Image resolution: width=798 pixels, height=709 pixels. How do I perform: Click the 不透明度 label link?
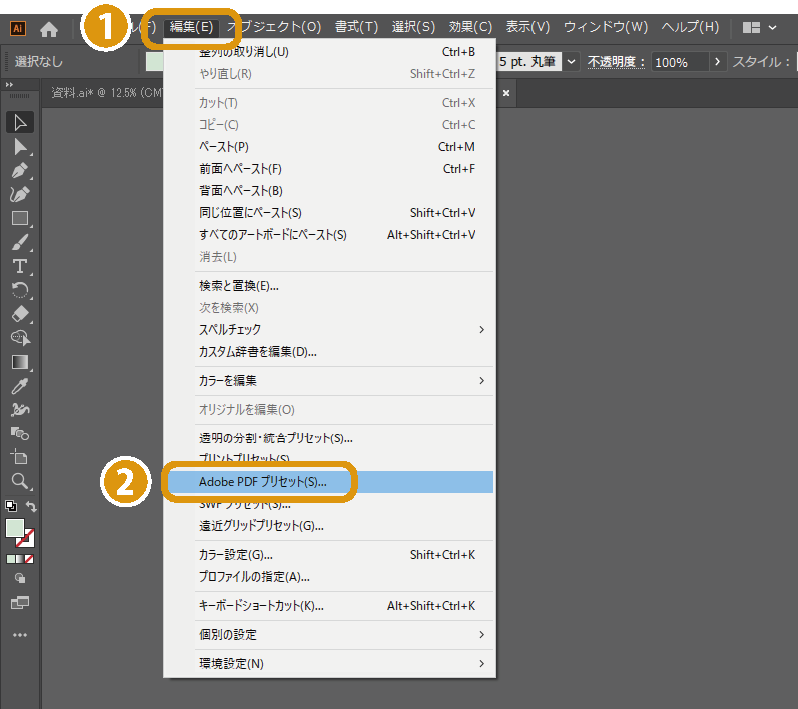coord(616,62)
